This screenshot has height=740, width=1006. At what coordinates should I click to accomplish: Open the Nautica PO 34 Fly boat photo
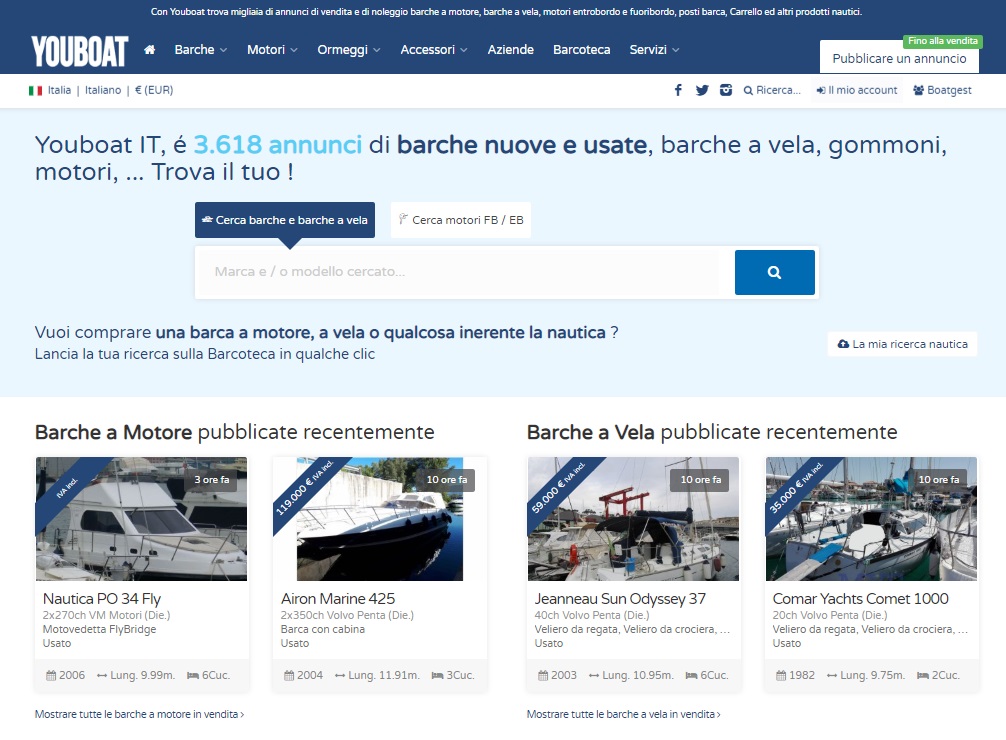pos(141,519)
